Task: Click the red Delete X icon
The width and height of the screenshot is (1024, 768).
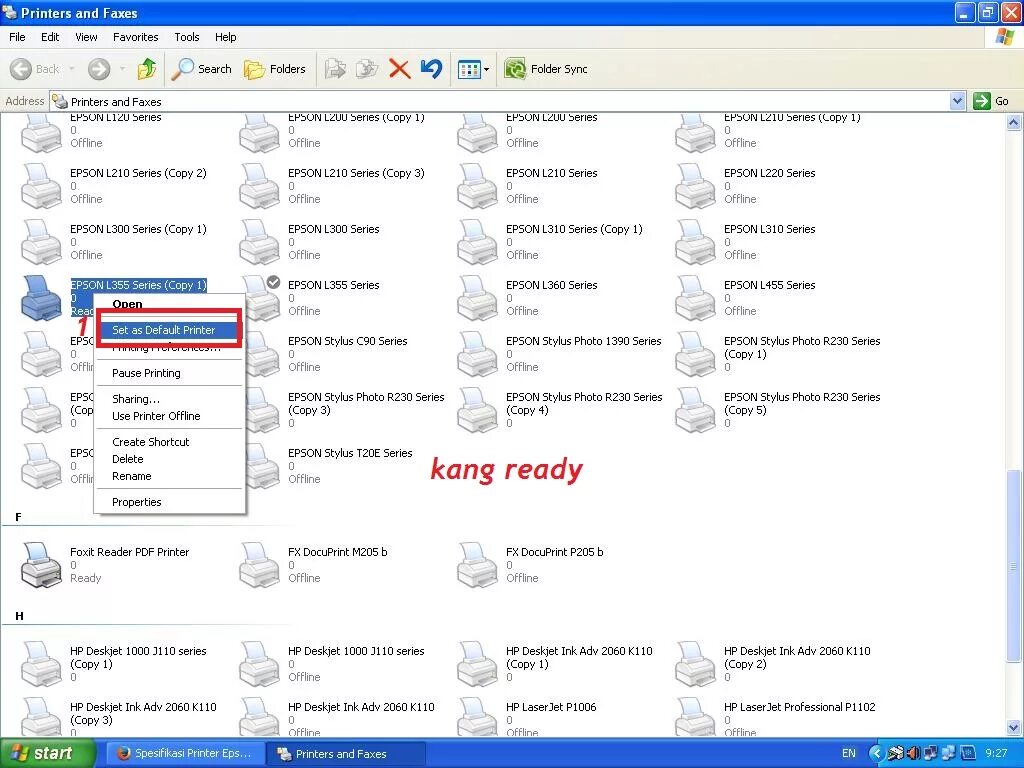Action: coord(399,69)
